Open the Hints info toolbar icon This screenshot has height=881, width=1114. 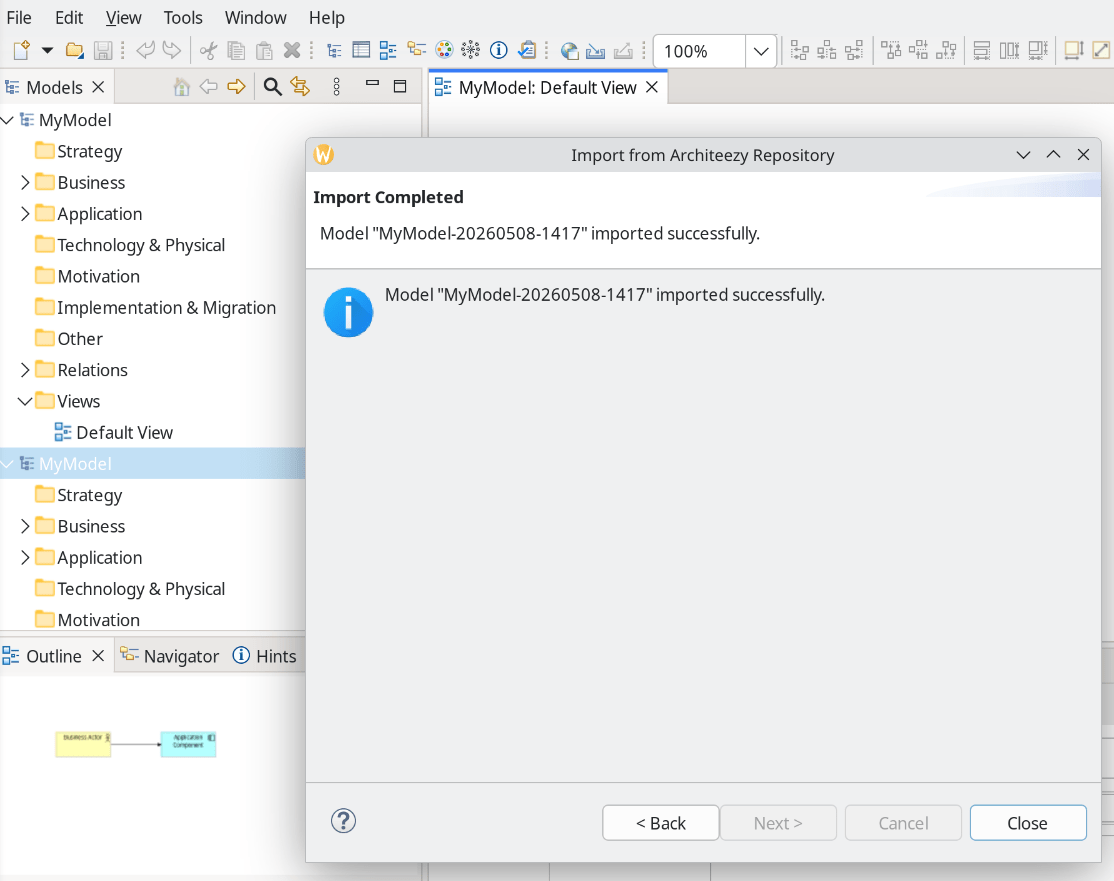pyautogui.click(x=499, y=50)
